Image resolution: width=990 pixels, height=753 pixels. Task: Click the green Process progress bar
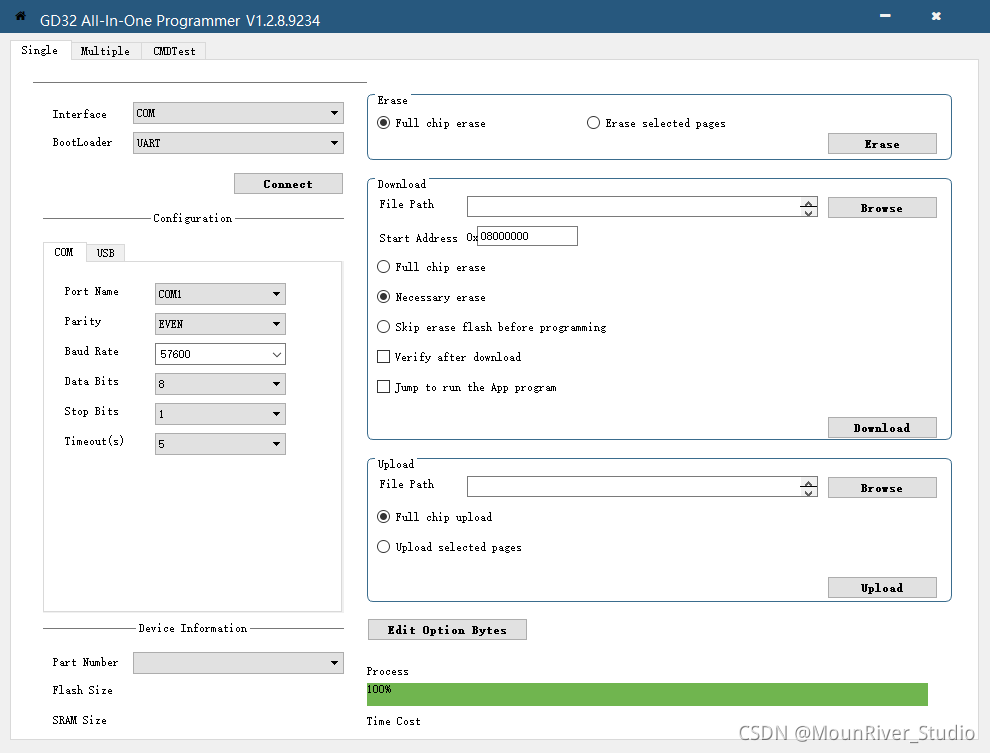(x=647, y=694)
